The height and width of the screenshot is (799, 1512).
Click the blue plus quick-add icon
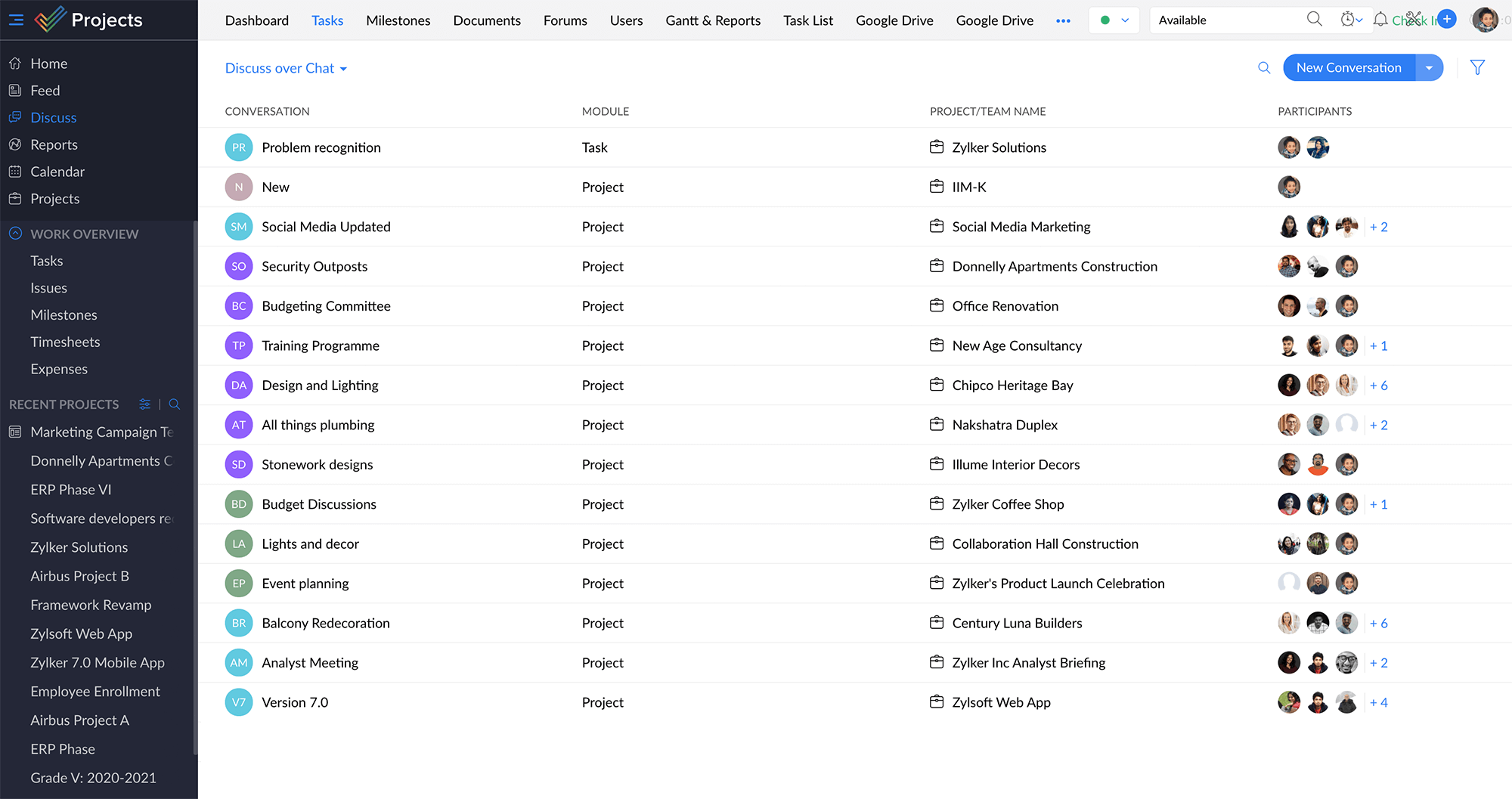click(1447, 20)
